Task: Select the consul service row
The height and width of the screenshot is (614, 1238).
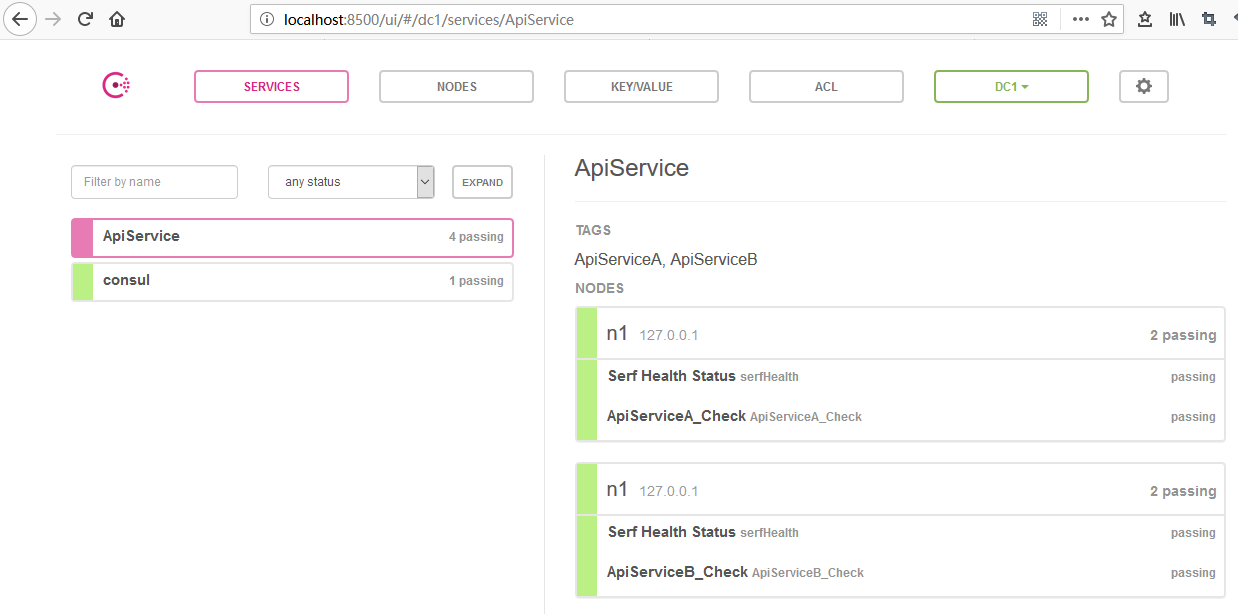Action: [292, 281]
